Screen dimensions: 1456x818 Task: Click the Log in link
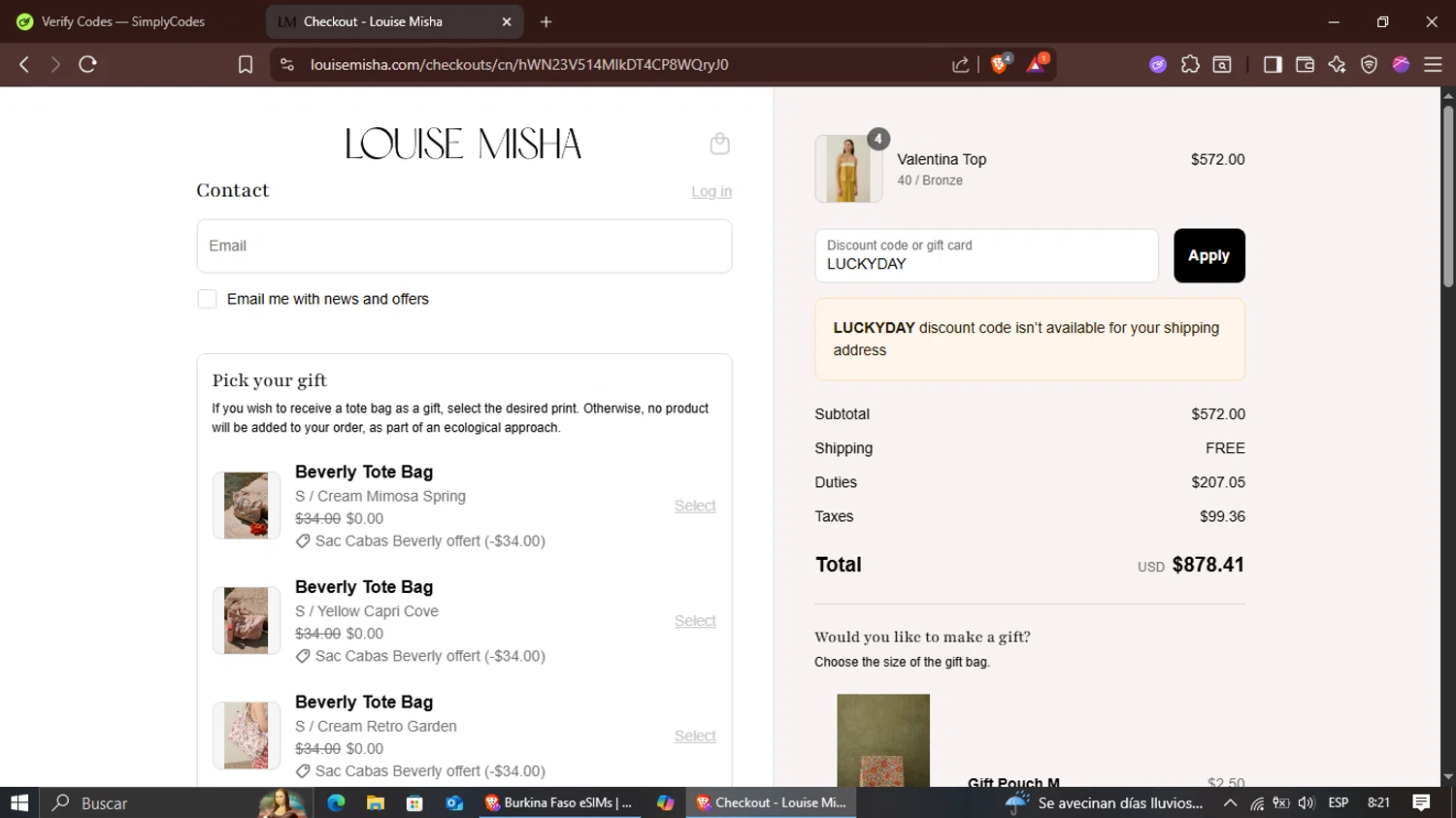tap(711, 191)
